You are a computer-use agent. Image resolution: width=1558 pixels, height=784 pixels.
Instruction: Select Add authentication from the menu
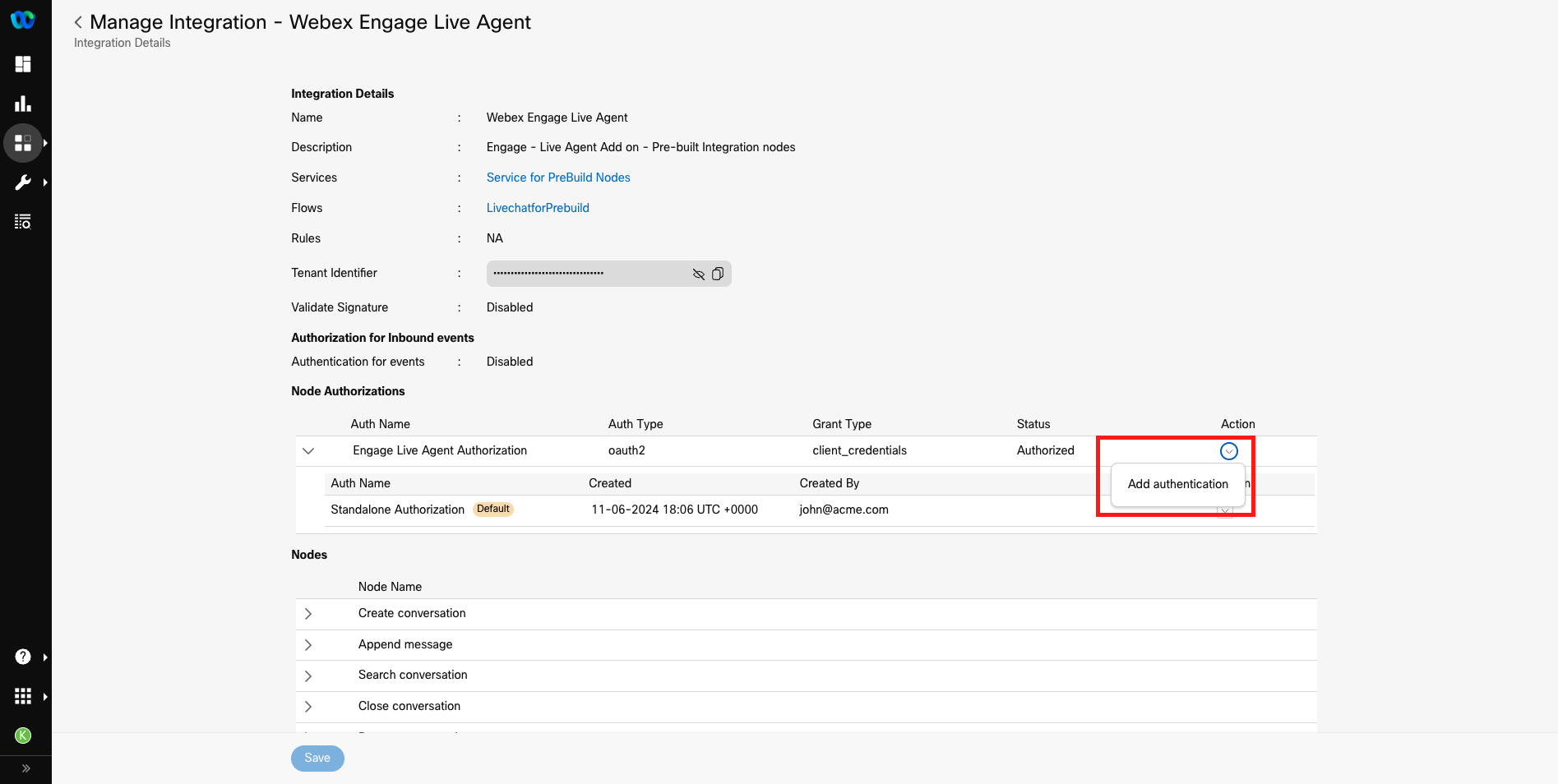pos(1177,484)
